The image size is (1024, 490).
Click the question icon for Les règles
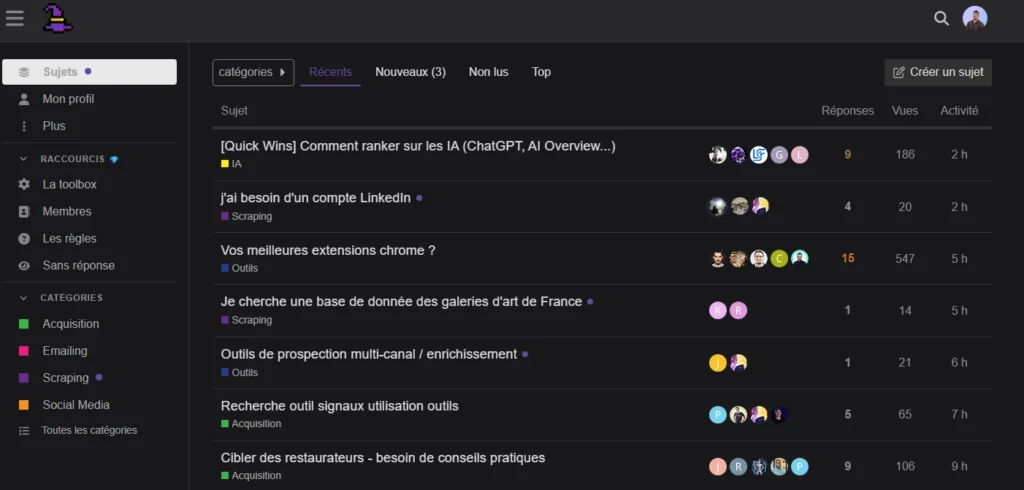[x=24, y=238]
